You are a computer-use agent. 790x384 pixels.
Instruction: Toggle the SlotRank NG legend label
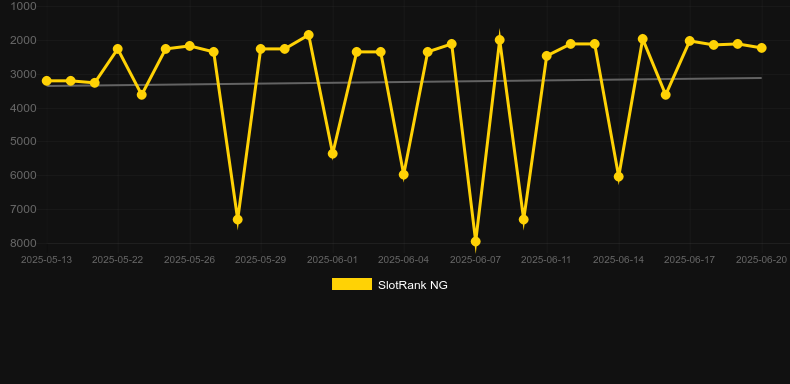coord(412,285)
